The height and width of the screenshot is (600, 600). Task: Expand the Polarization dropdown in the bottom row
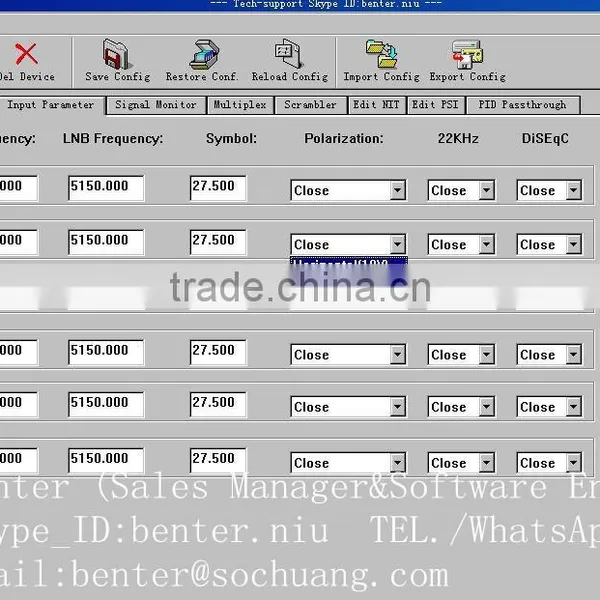(398, 463)
